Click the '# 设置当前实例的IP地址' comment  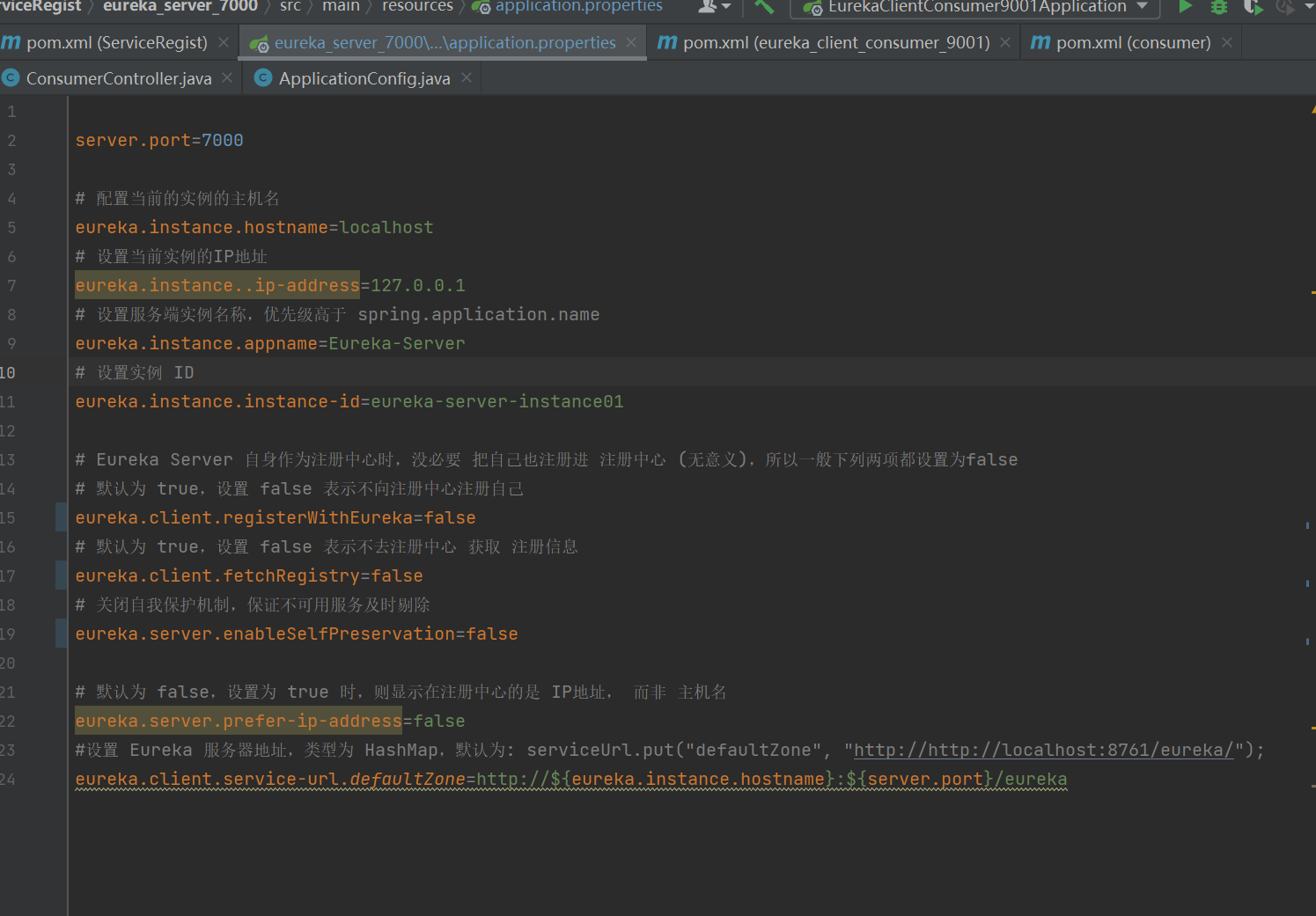coord(172,257)
